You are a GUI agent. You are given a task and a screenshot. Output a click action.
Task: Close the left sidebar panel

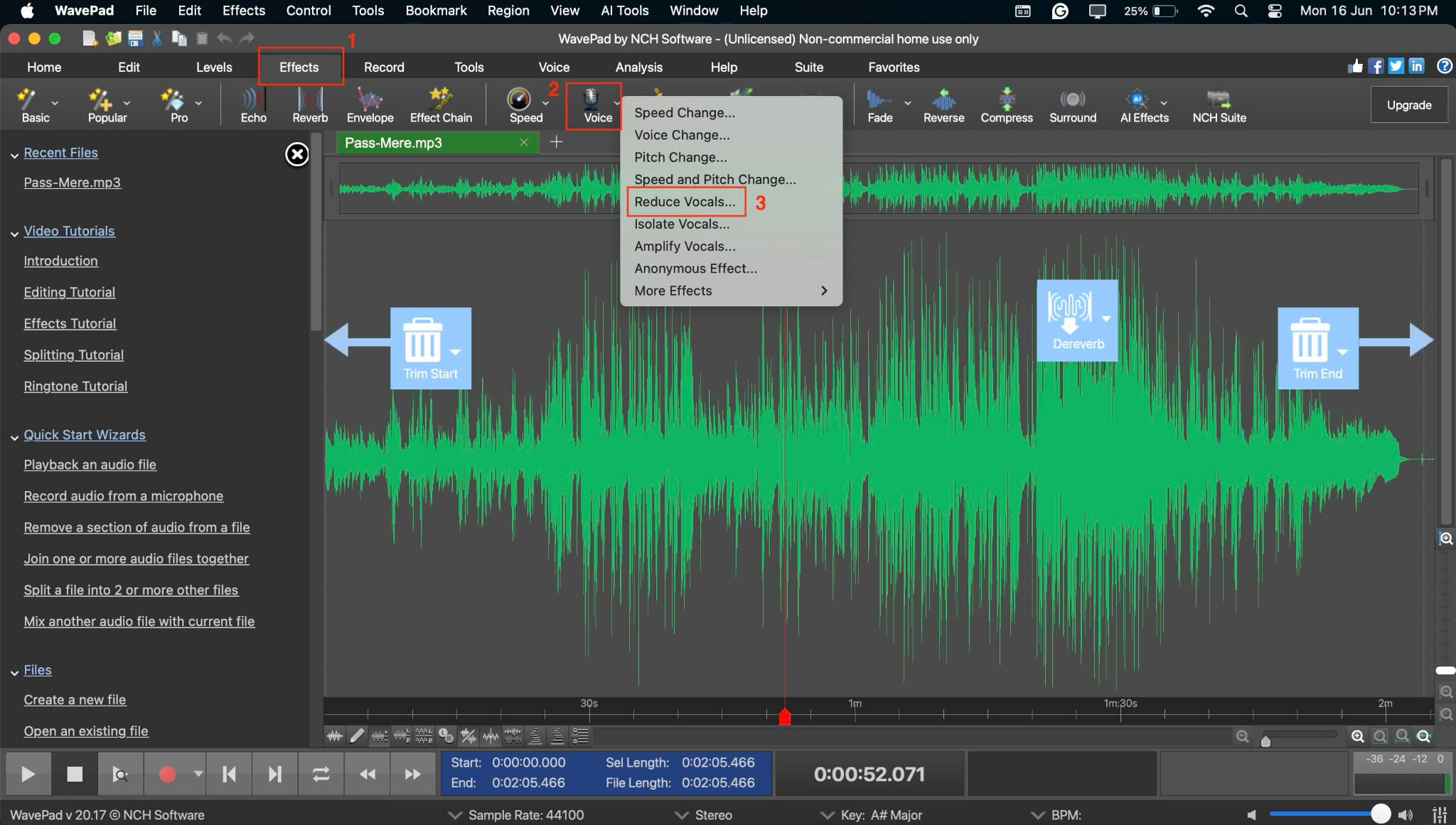pyautogui.click(x=297, y=154)
